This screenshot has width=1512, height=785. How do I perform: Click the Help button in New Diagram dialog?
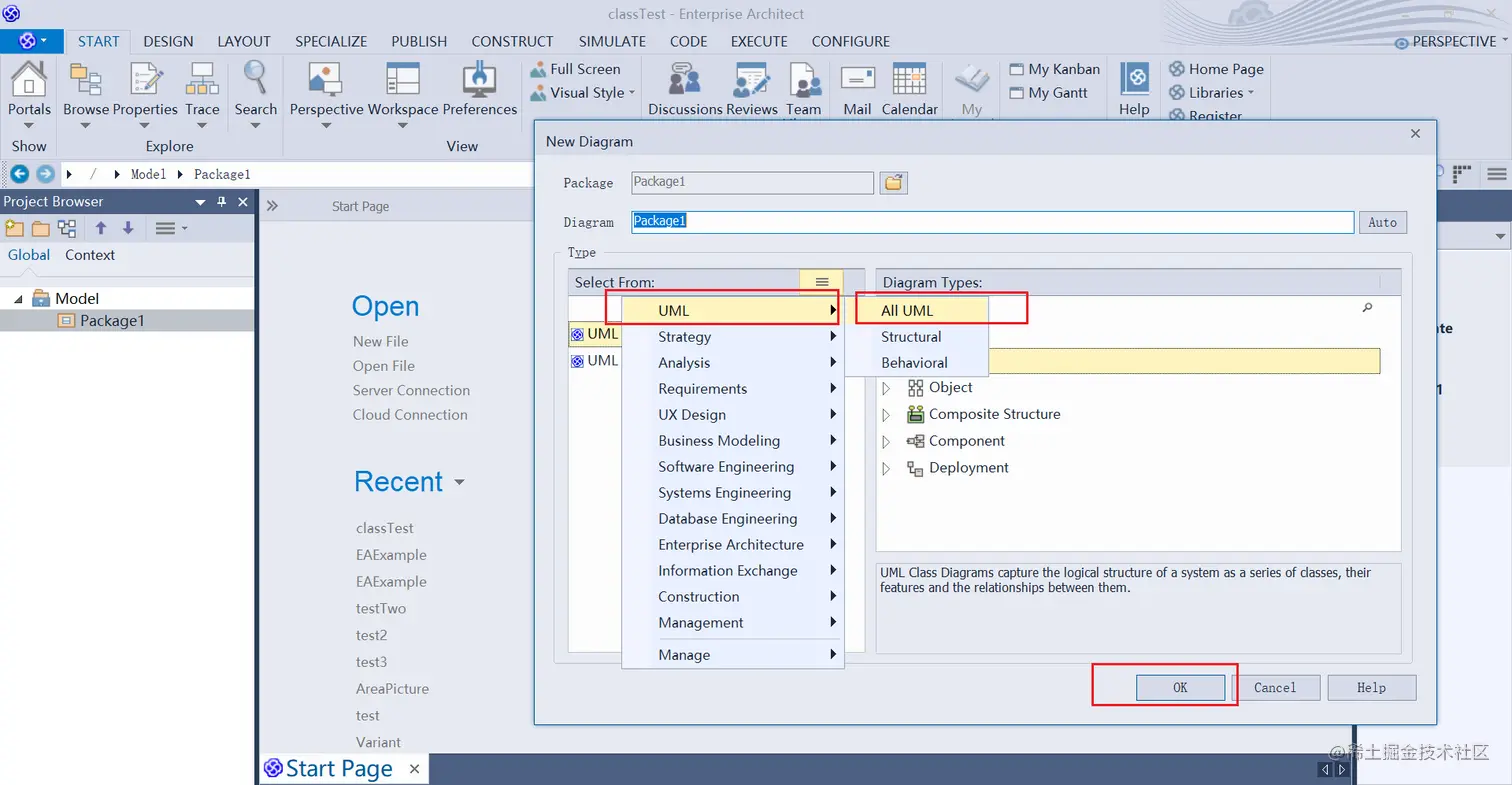[x=1371, y=688]
